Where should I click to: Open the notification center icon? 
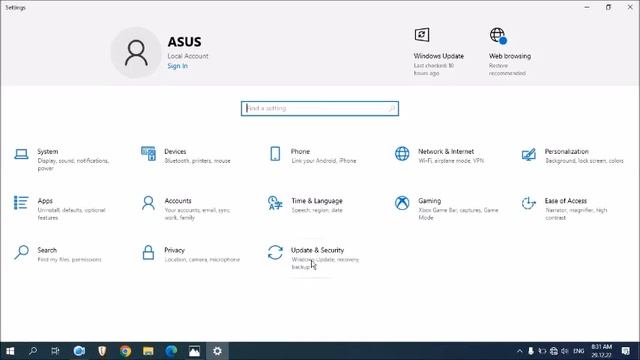click(x=626, y=351)
